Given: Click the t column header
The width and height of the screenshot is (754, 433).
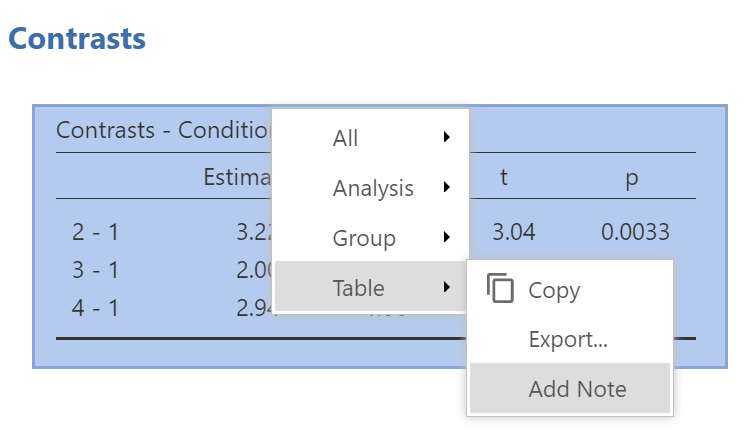Looking at the screenshot, I should pos(503,177).
